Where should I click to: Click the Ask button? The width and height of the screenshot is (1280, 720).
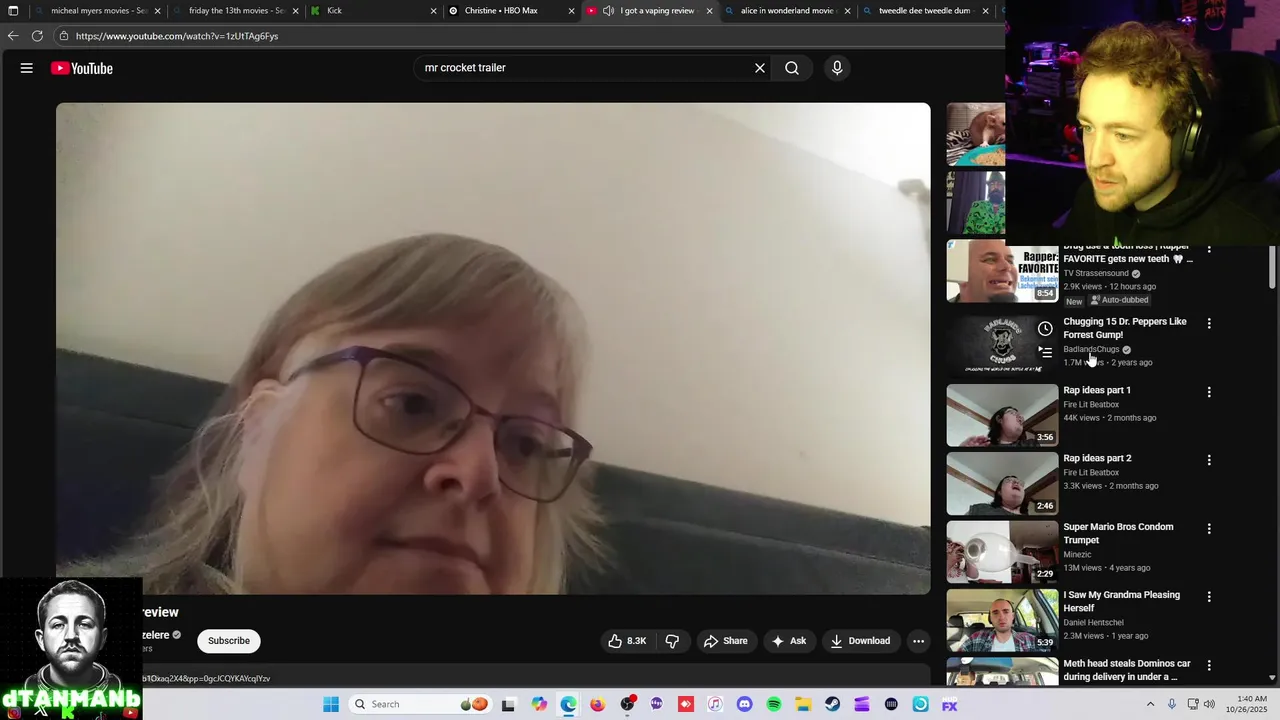tap(788, 641)
